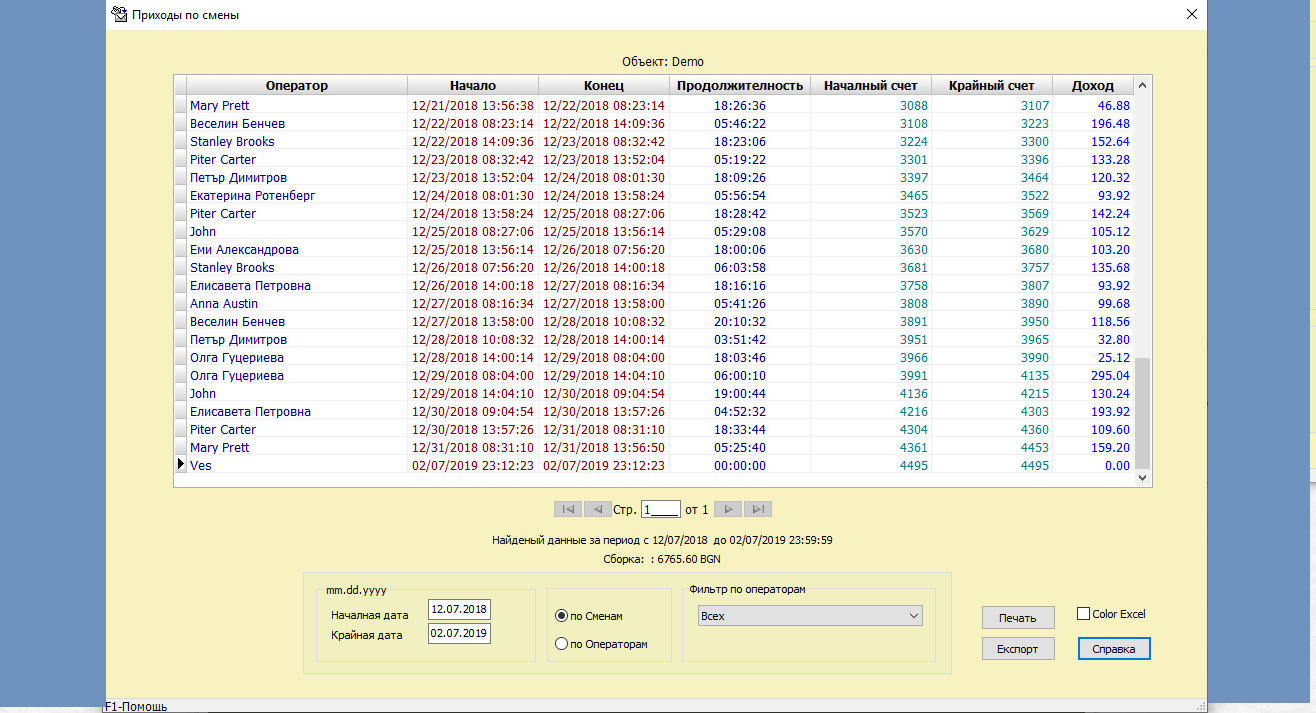Click start time 12/28/2018 14:00:14

(x=473, y=358)
